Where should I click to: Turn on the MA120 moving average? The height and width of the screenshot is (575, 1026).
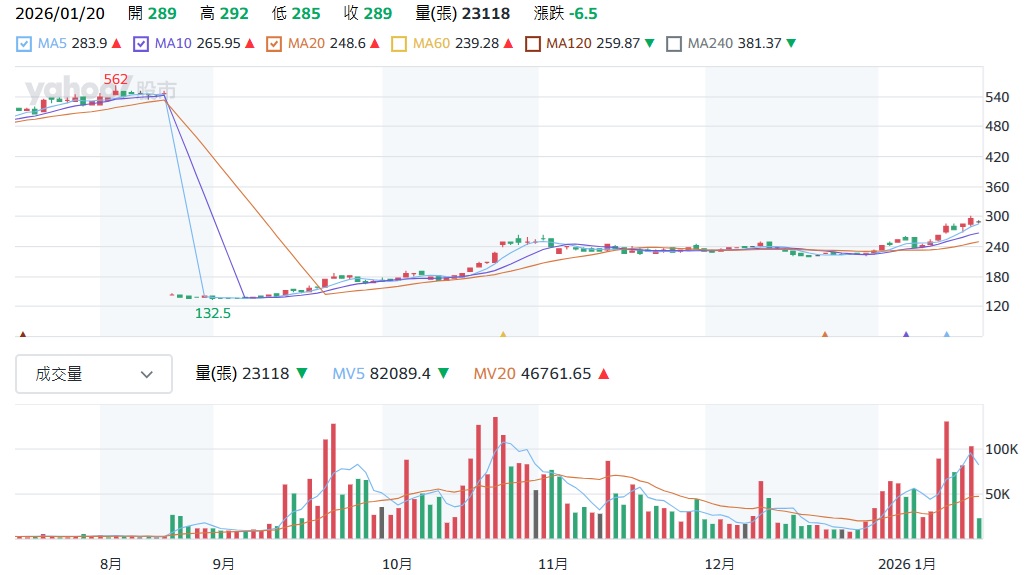point(533,44)
